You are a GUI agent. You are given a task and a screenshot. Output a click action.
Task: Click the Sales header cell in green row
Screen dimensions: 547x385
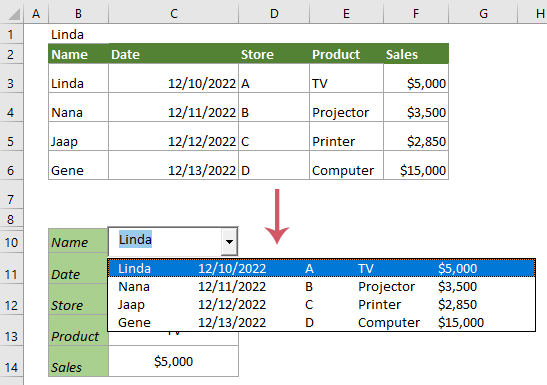(416, 54)
